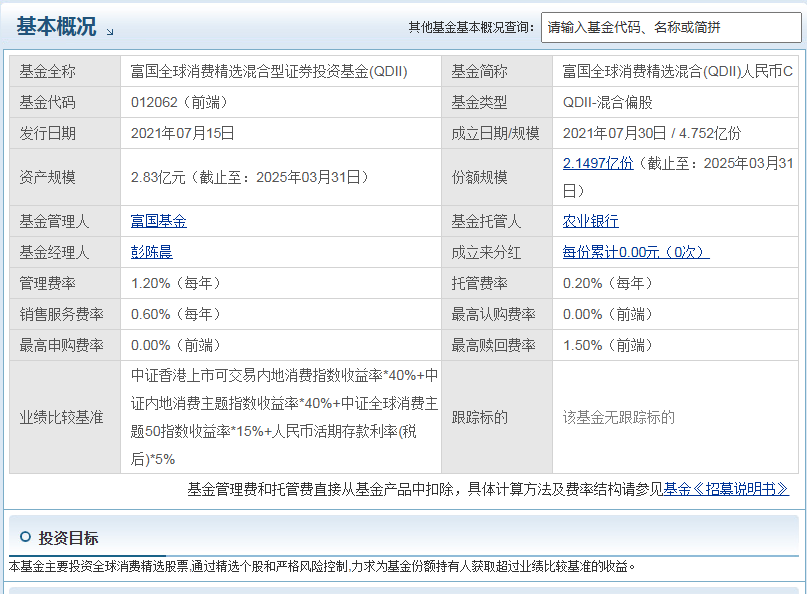
Task: Select the 基本概况 heading
Action: pos(56,26)
